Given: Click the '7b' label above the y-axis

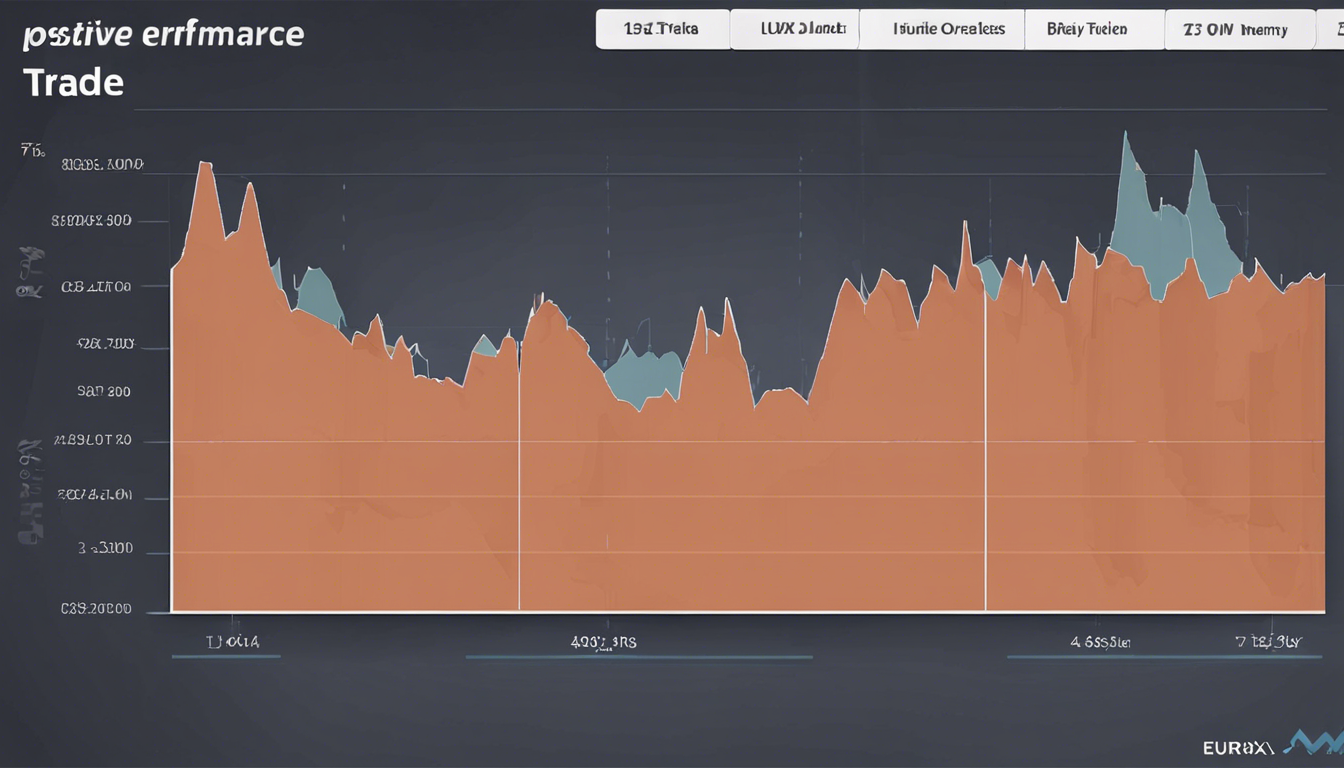Looking at the screenshot, I should pos(33,151).
